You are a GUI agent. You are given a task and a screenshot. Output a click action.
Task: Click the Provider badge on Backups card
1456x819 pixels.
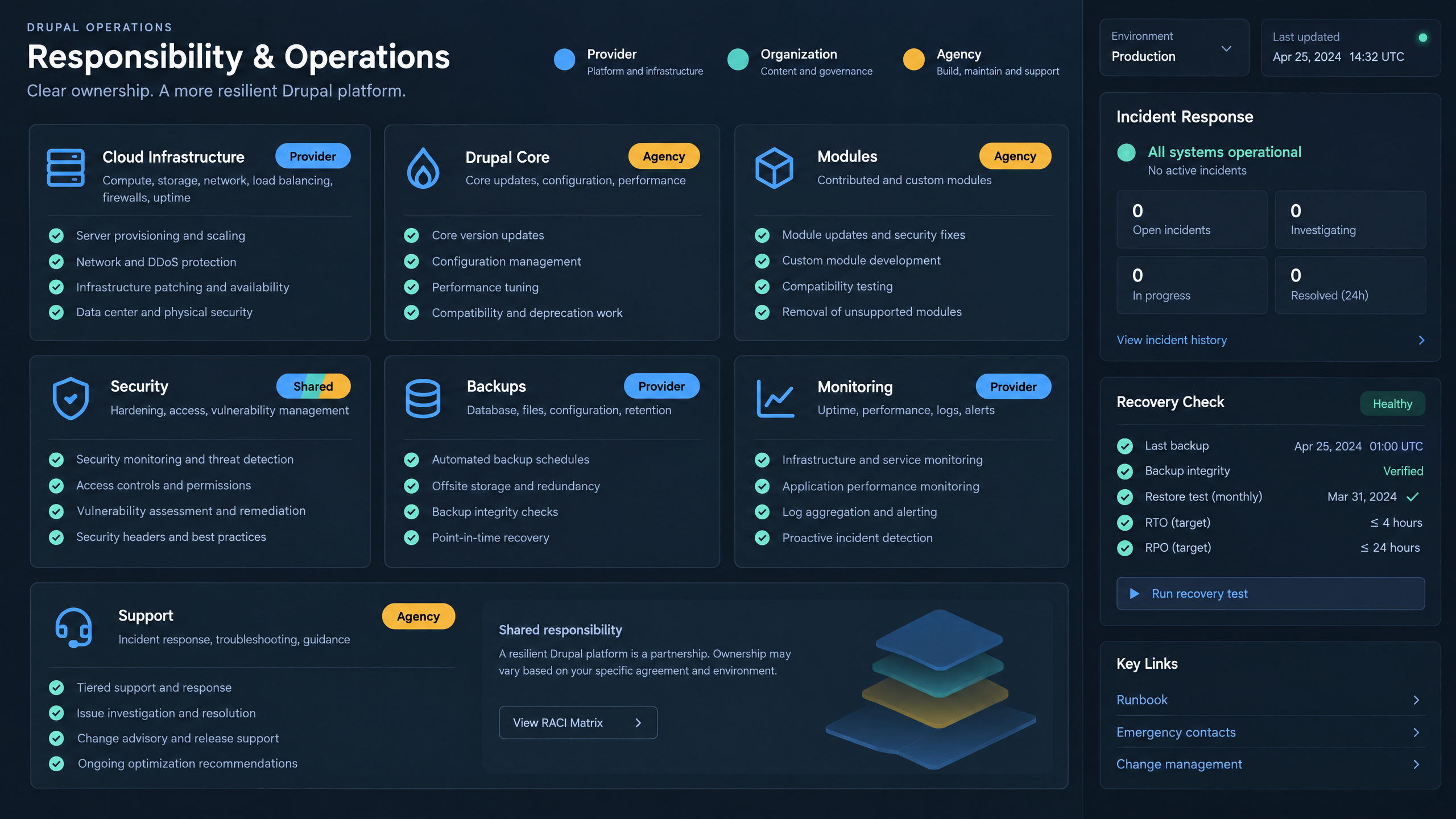tap(661, 386)
